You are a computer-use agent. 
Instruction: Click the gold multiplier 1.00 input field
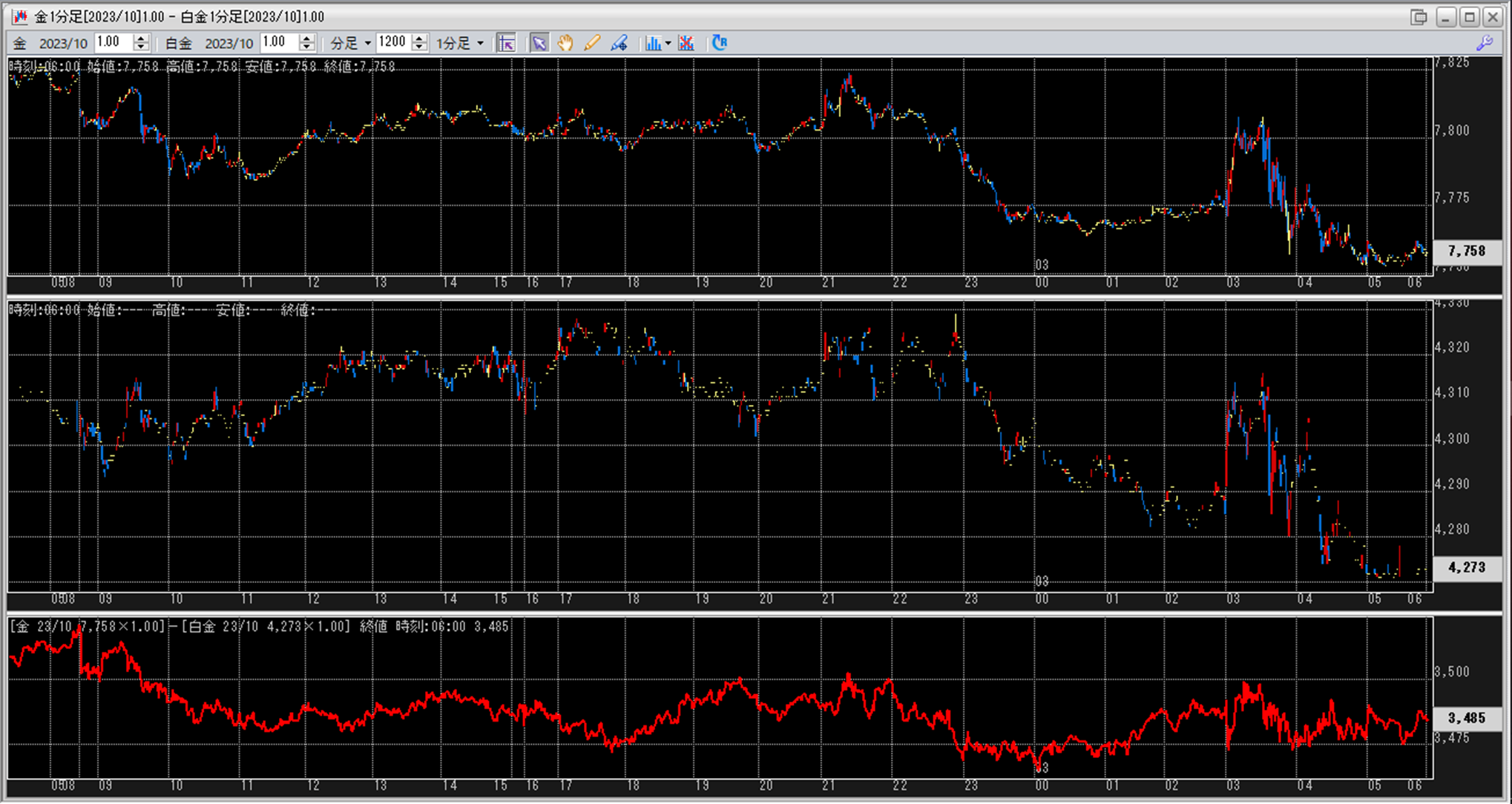point(113,43)
